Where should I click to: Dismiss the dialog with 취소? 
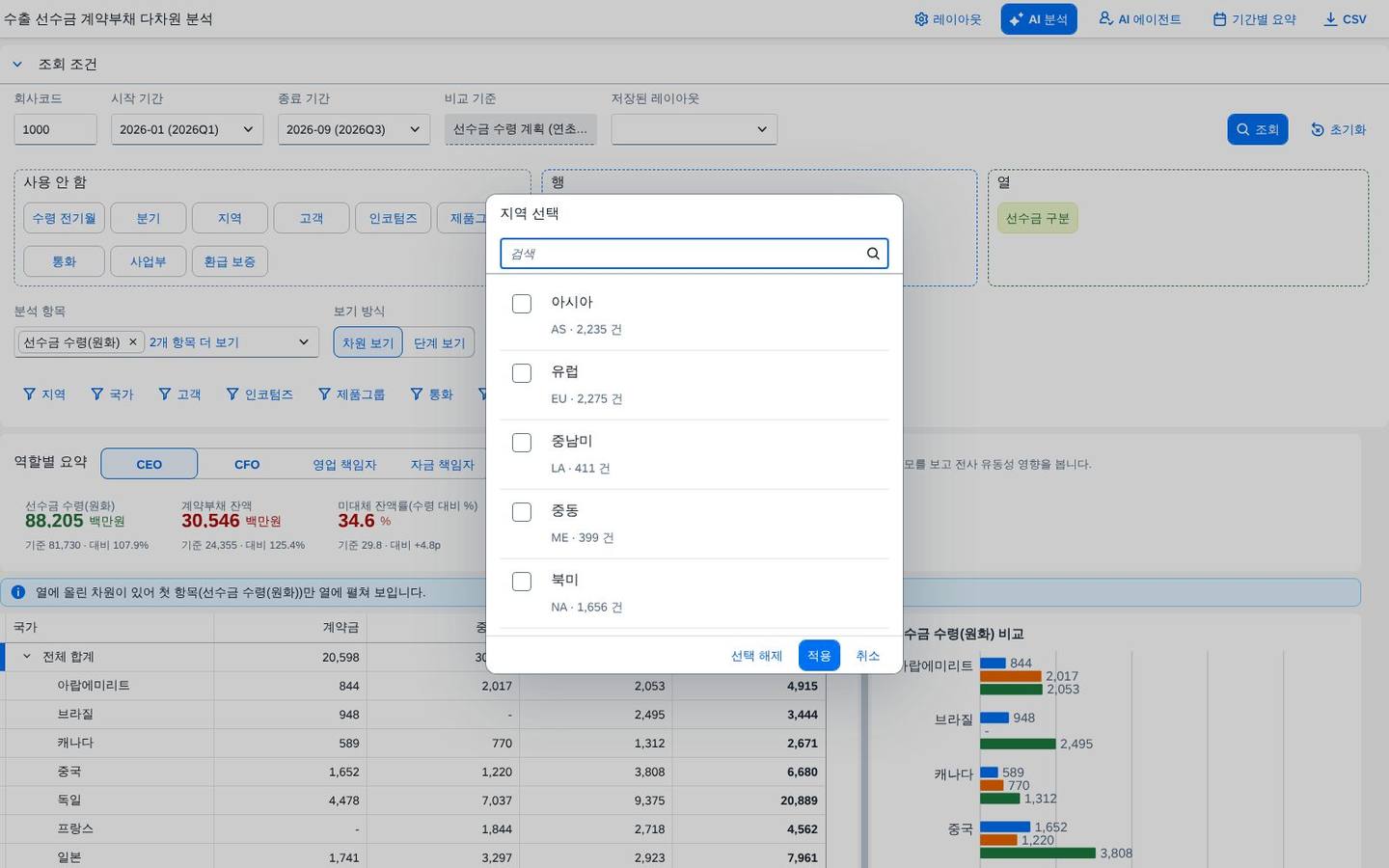tap(867, 656)
